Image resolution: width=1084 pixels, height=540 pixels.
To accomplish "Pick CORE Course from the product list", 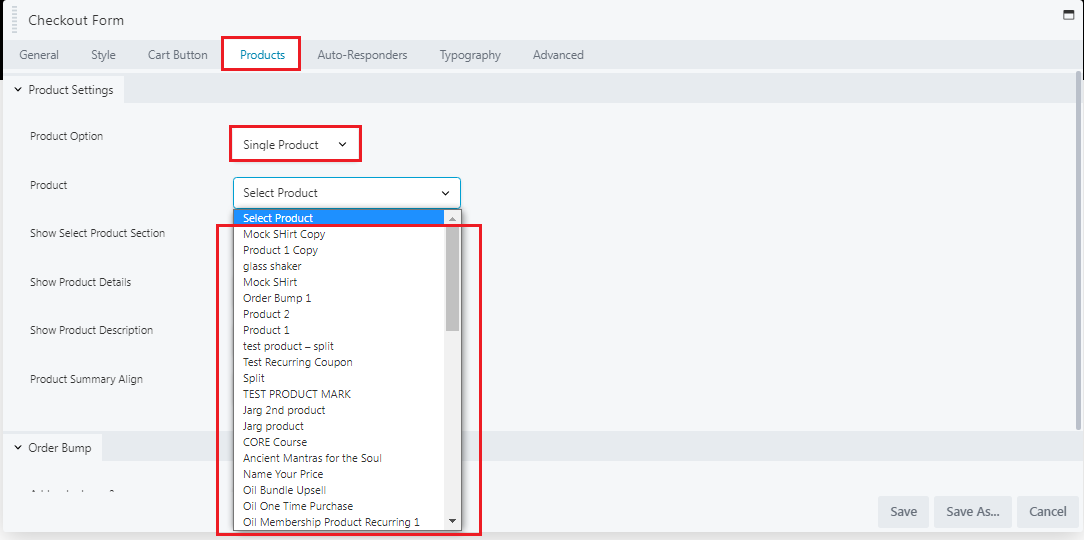I will click(275, 442).
